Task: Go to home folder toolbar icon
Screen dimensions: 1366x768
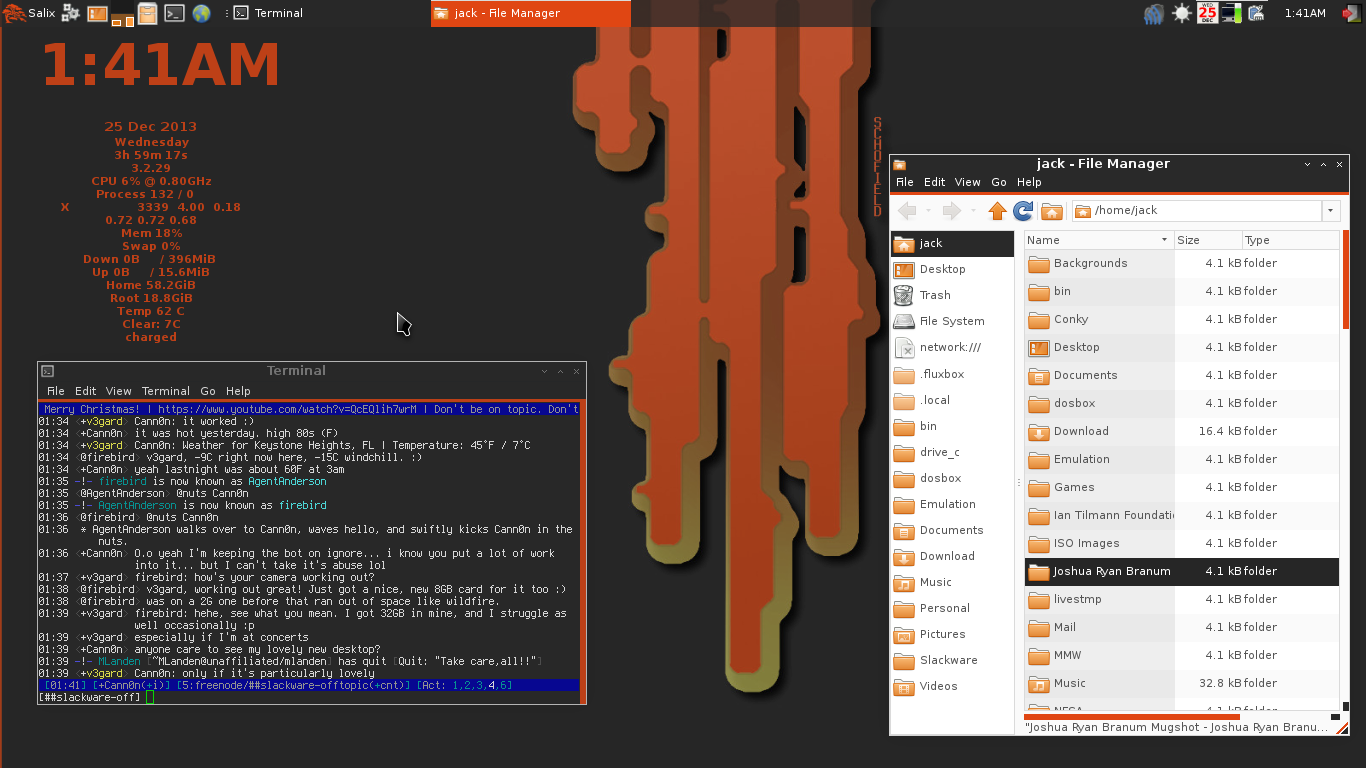Action: tap(1051, 211)
